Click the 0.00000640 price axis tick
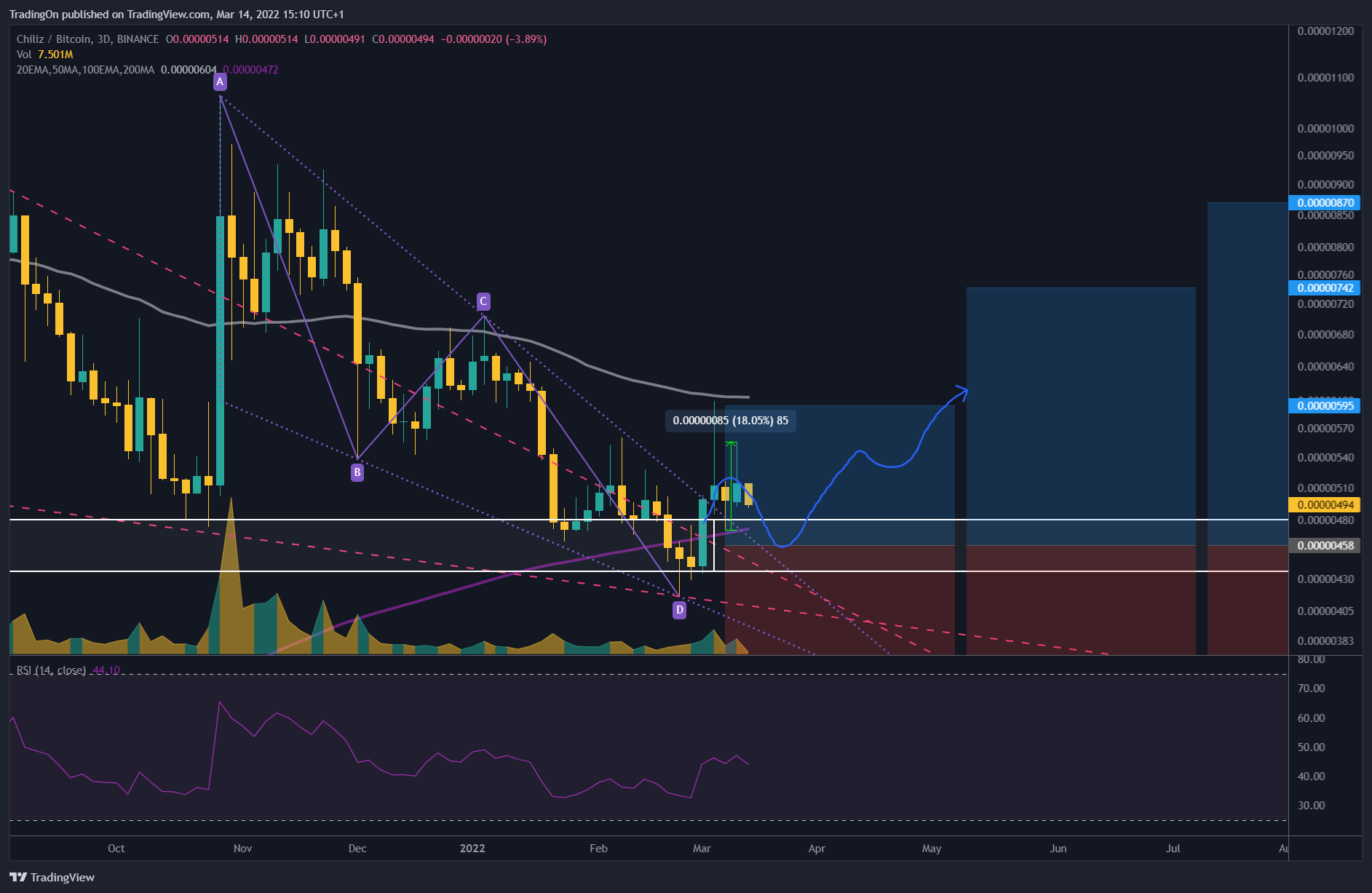This screenshot has width=1372, height=893. (x=1325, y=367)
